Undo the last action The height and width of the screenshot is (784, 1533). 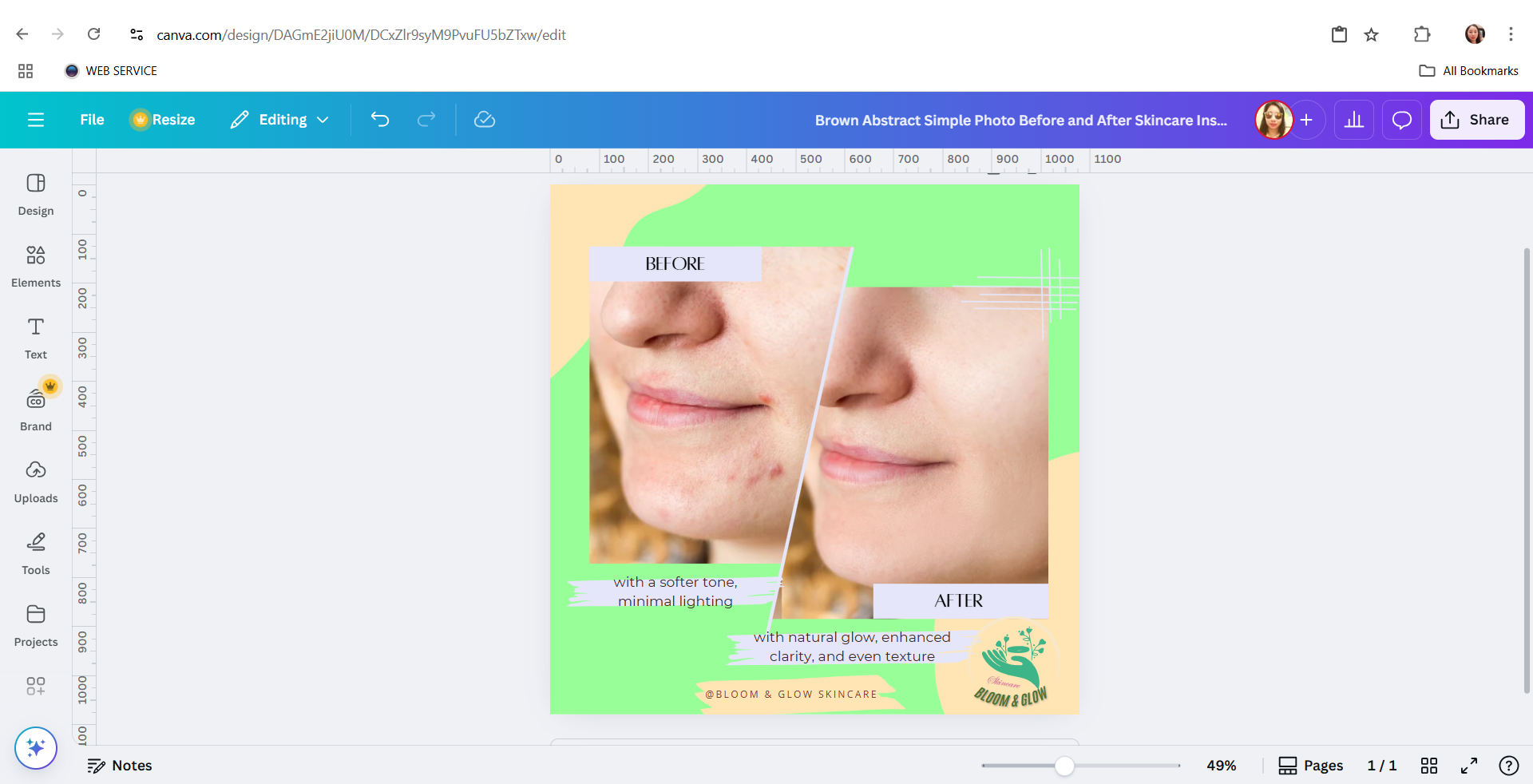tap(380, 120)
